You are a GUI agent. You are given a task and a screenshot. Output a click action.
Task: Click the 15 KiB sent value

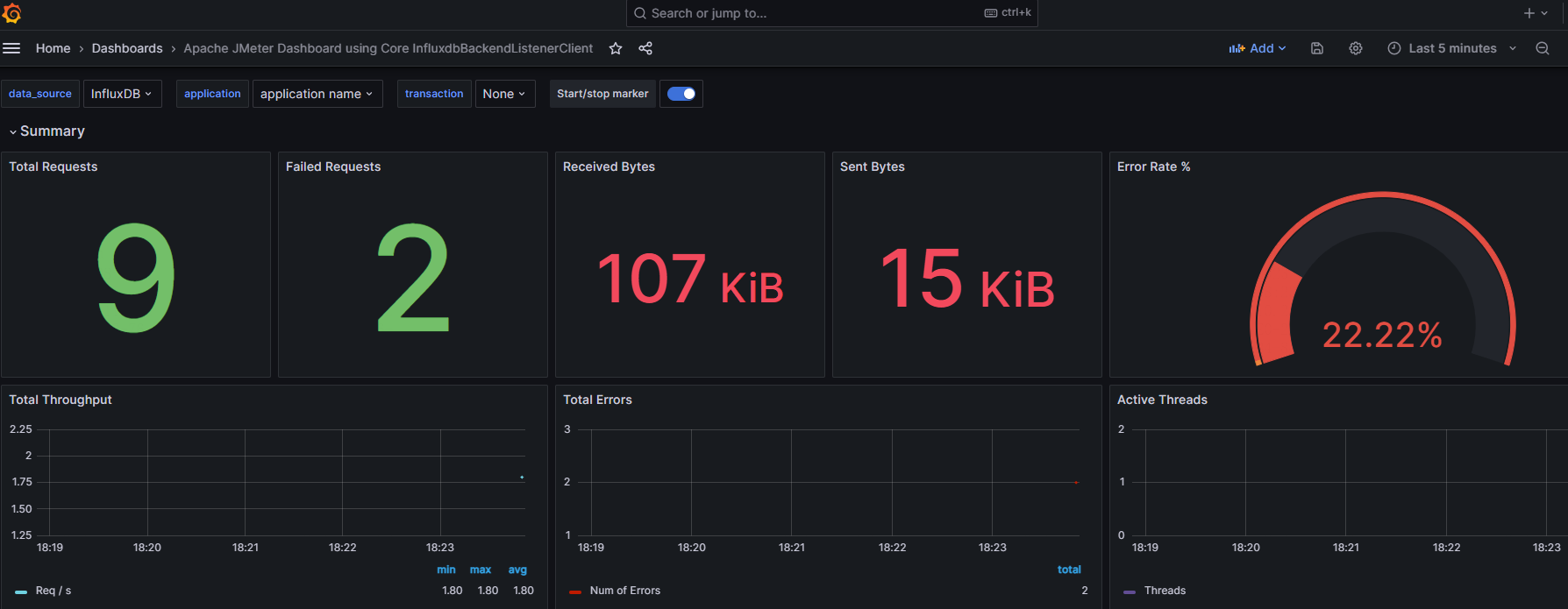pyautogui.click(x=967, y=280)
